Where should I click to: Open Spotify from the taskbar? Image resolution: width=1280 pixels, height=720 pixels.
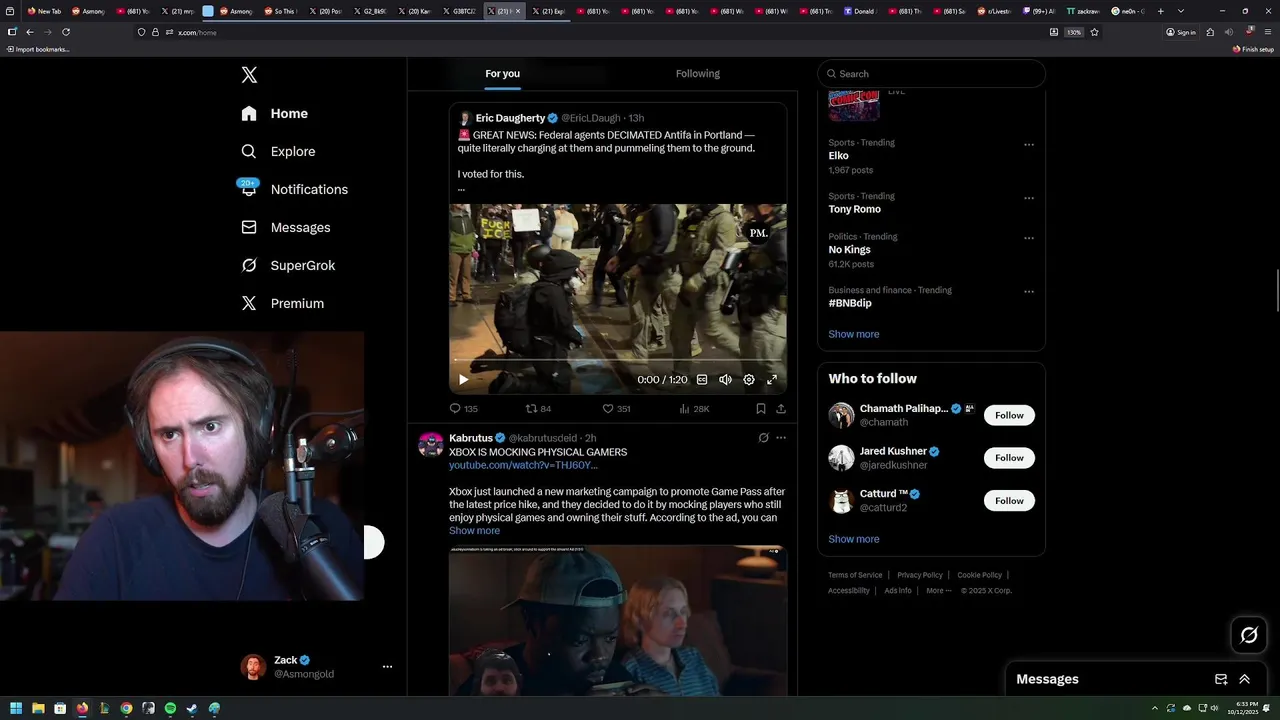[170, 708]
